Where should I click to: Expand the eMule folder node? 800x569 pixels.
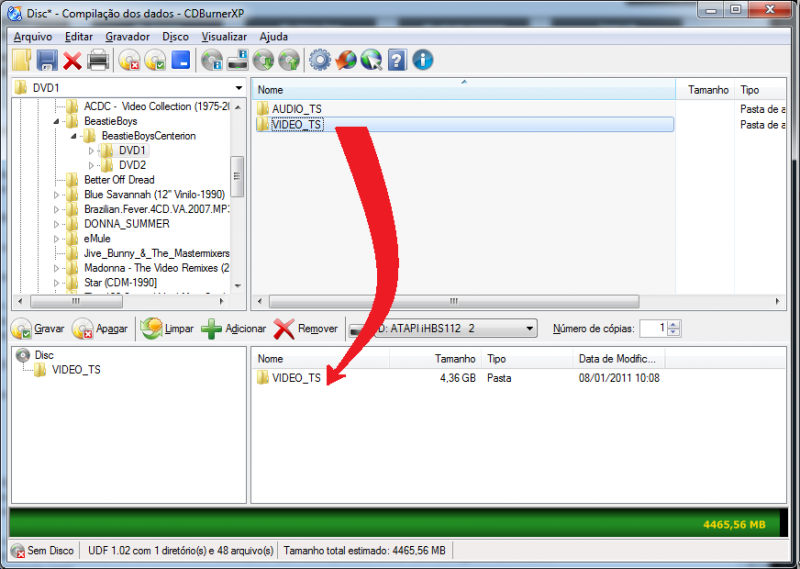[57, 239]
